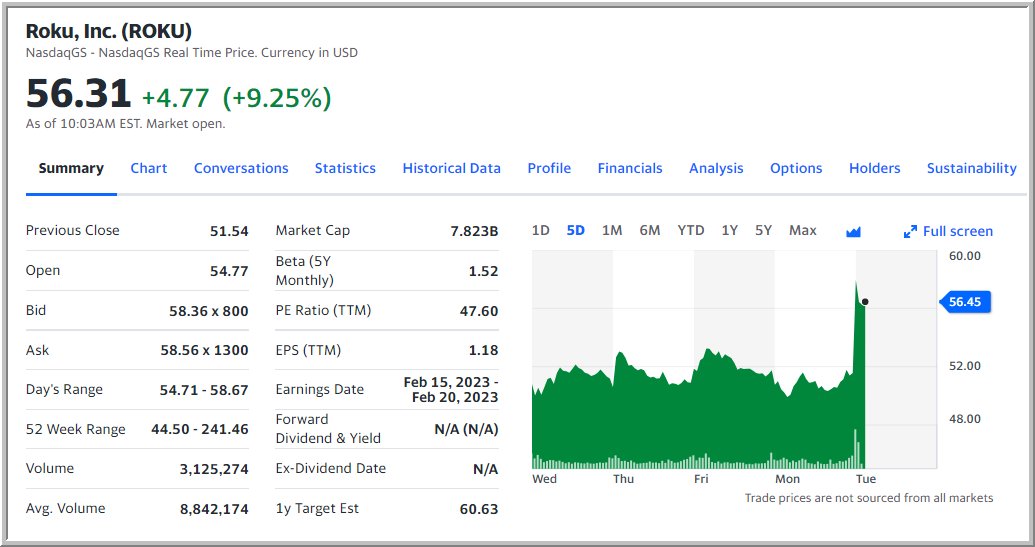Image resolution: width=1035 pixels, height=547 pixels.
Task: Select the 1Y chart range
Action: pyautogui.click(x=729, y=230)
